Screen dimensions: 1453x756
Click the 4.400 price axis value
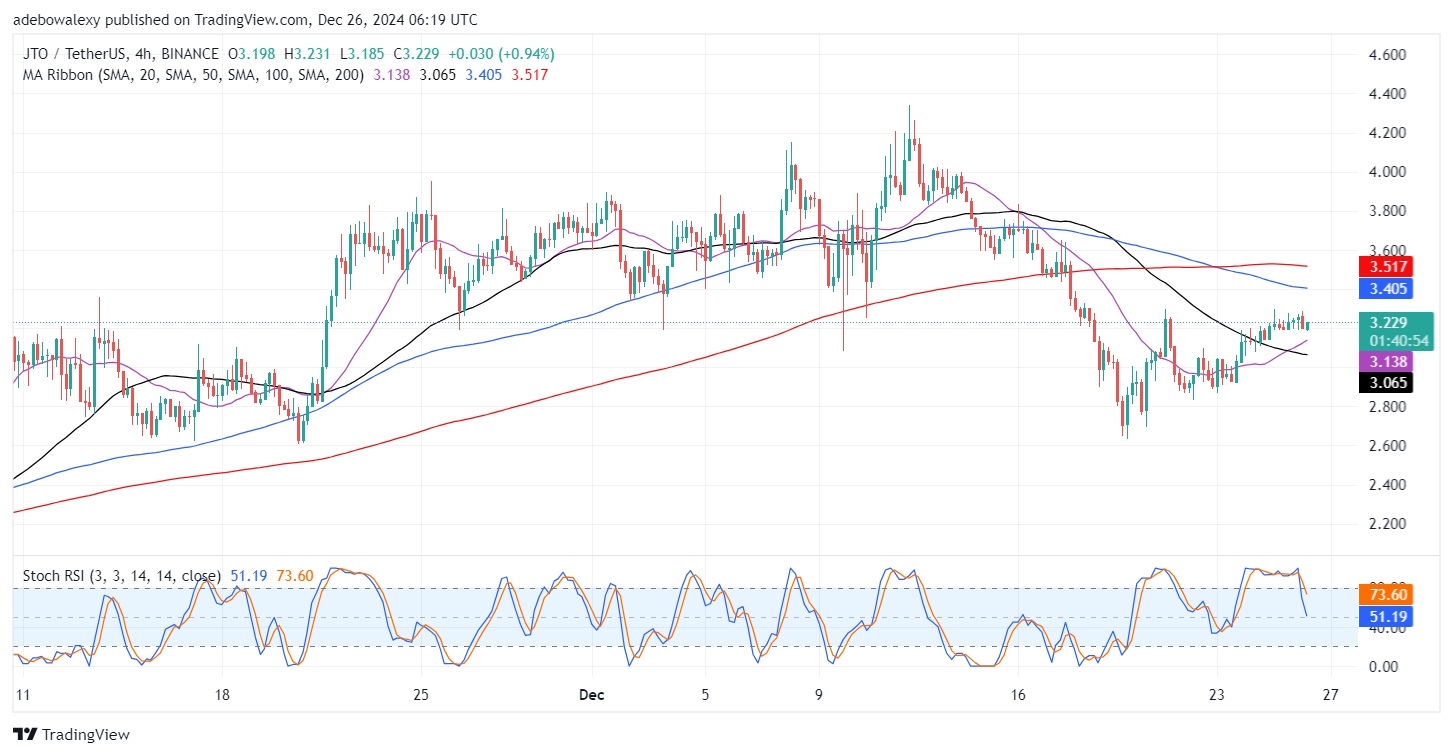click(x=1387, y=93)
